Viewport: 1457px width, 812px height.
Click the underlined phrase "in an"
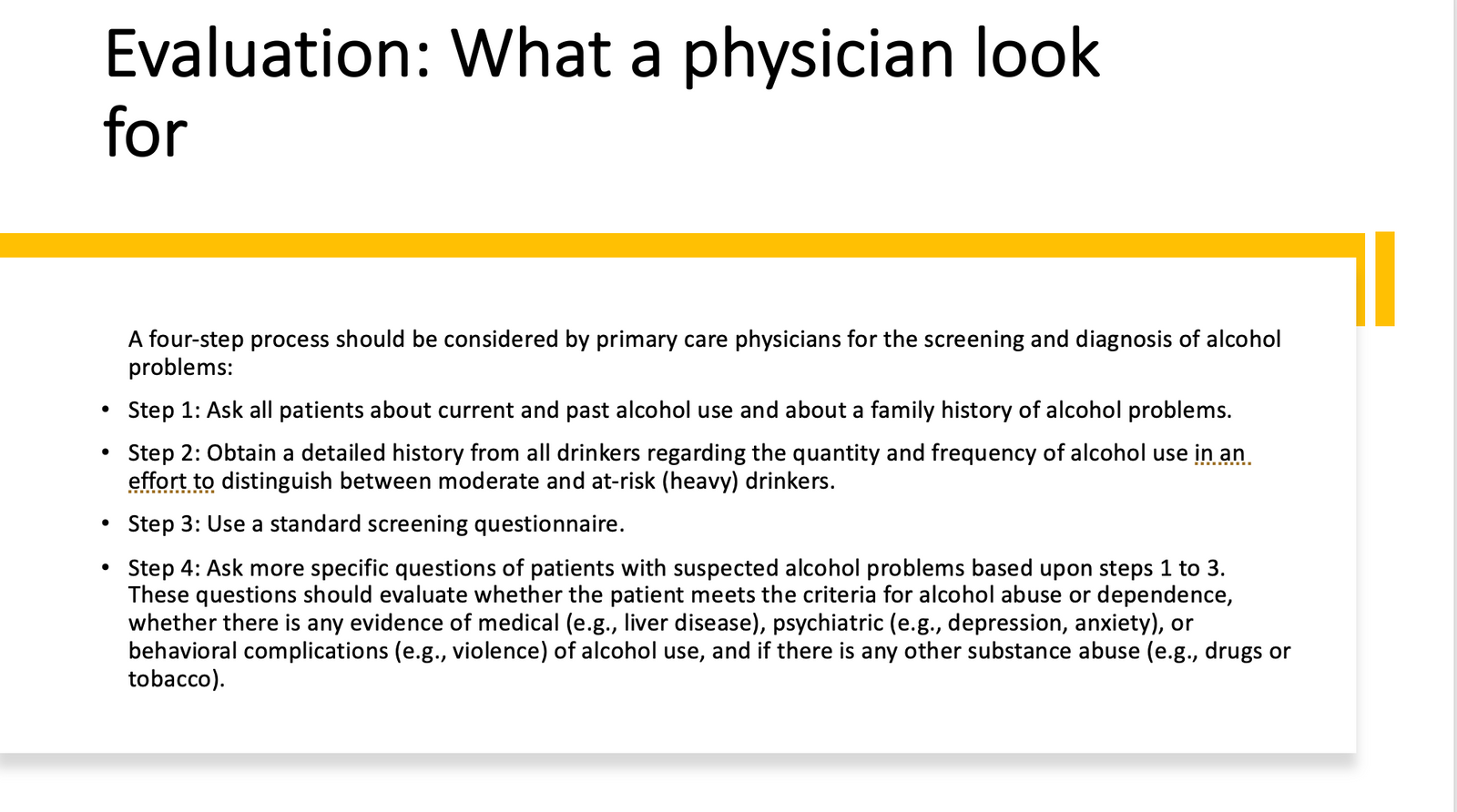pos(1219,453)
